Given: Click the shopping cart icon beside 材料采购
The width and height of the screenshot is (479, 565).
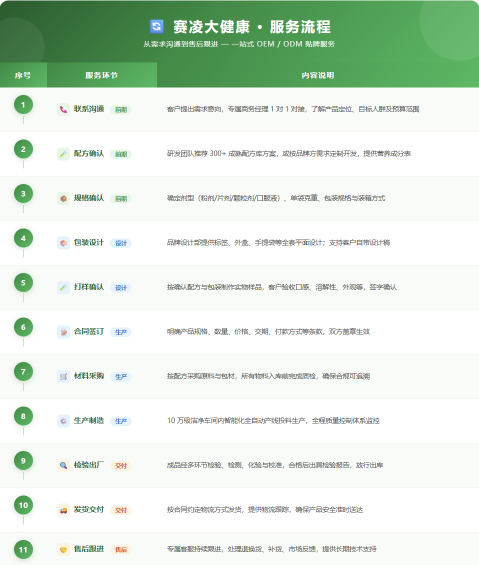Looking at the screenshot, I should [x=63, y=377].
